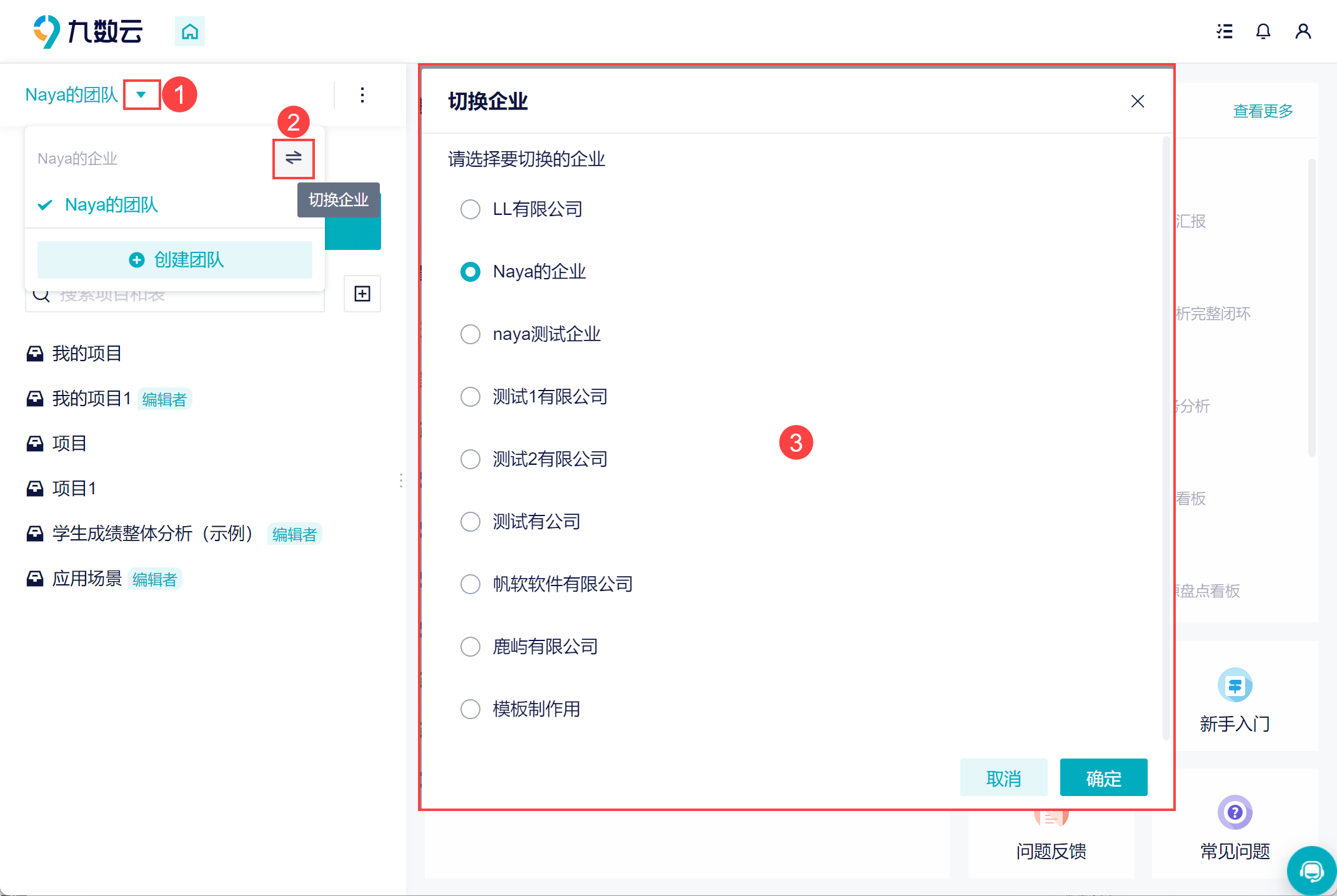Expand the Naya的团队 dropdown arrow
Image resolution: width=1337 pixels, height=896 pixels.
[x=141, y=95]
